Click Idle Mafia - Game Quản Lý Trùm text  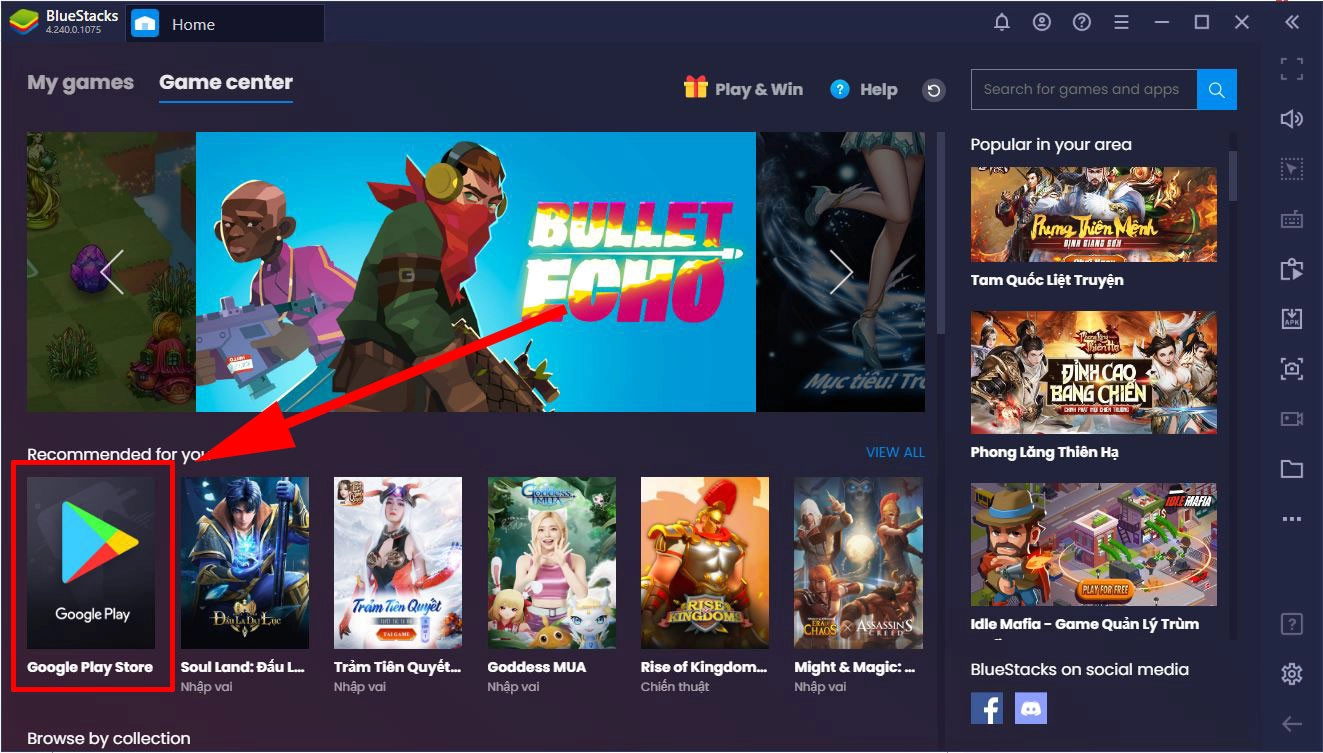pyautogui.click(x=1085, y=624)
